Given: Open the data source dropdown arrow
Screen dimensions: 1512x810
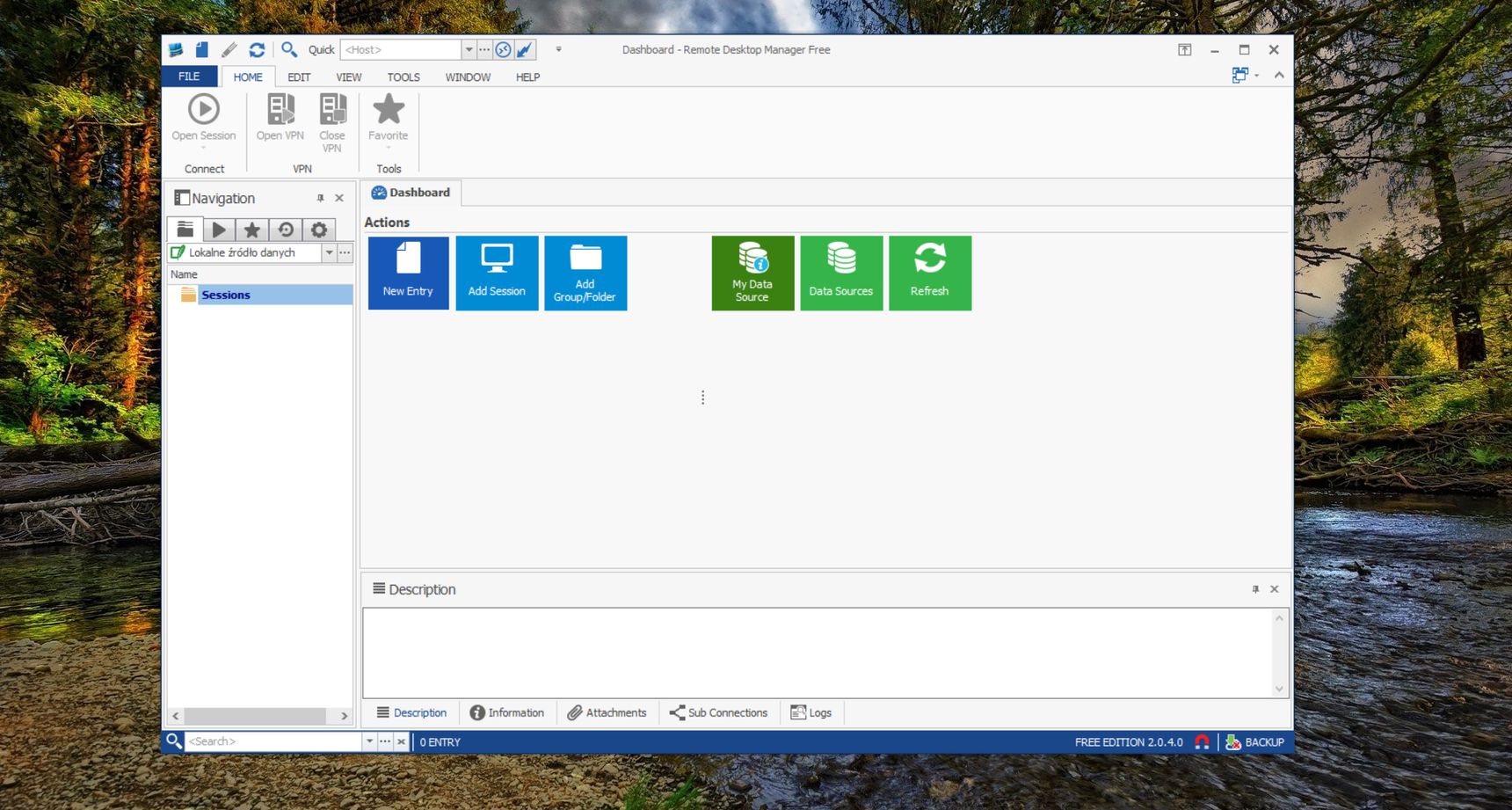Looking at the screenshot, I should click(329, 252).
